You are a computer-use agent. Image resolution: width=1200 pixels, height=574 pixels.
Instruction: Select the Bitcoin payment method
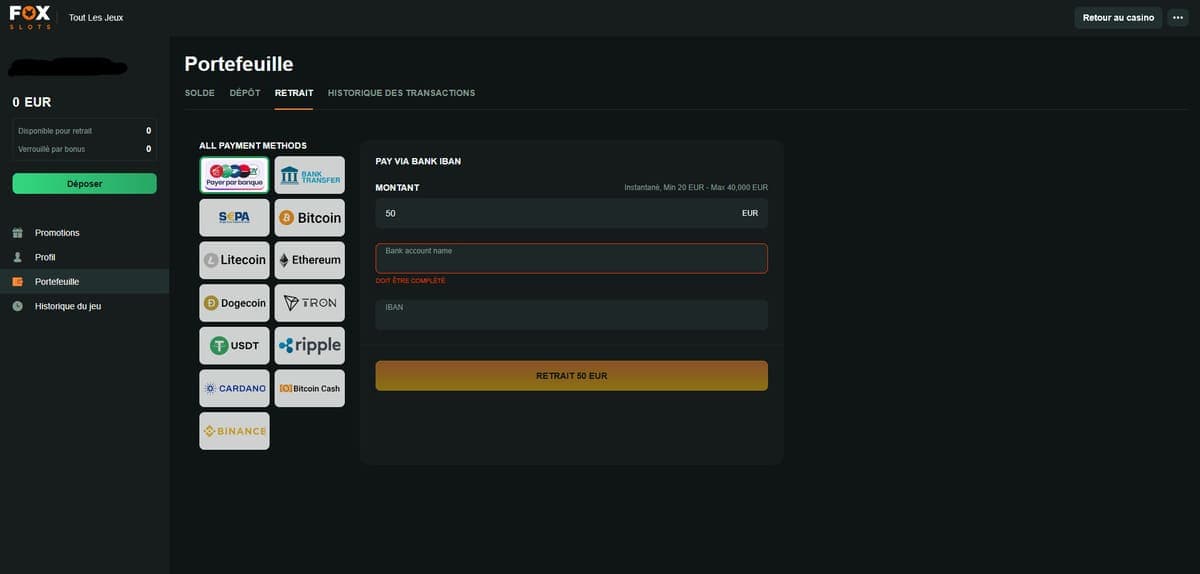point(309,217)
